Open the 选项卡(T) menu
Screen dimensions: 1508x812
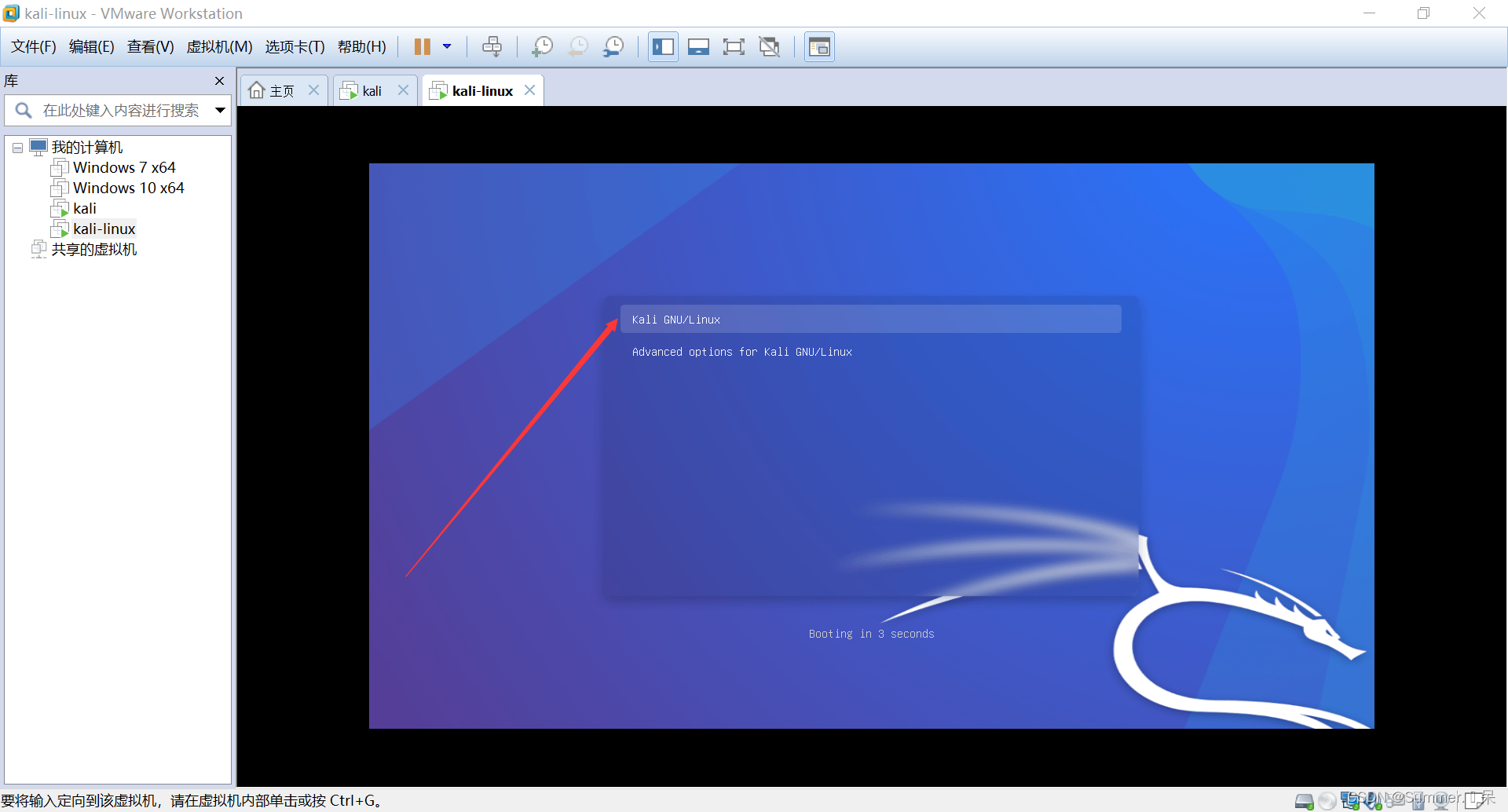pyautogui.click(x=295, y=47)
